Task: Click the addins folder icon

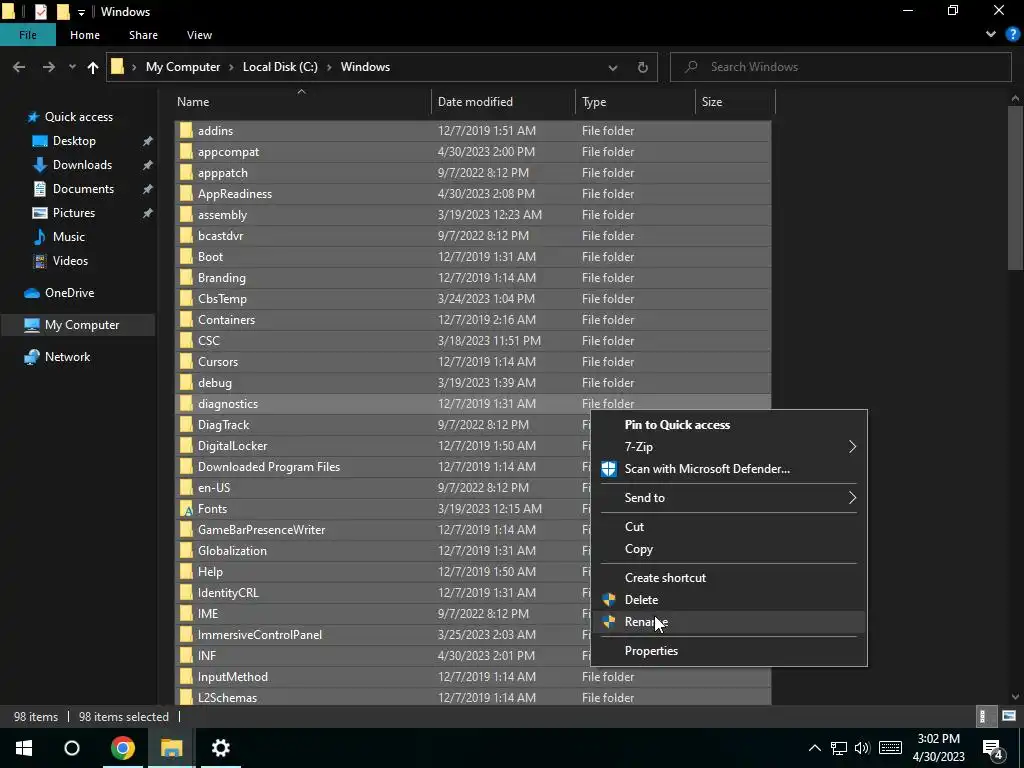Action: pyautogui.click(x=186, y=131)
